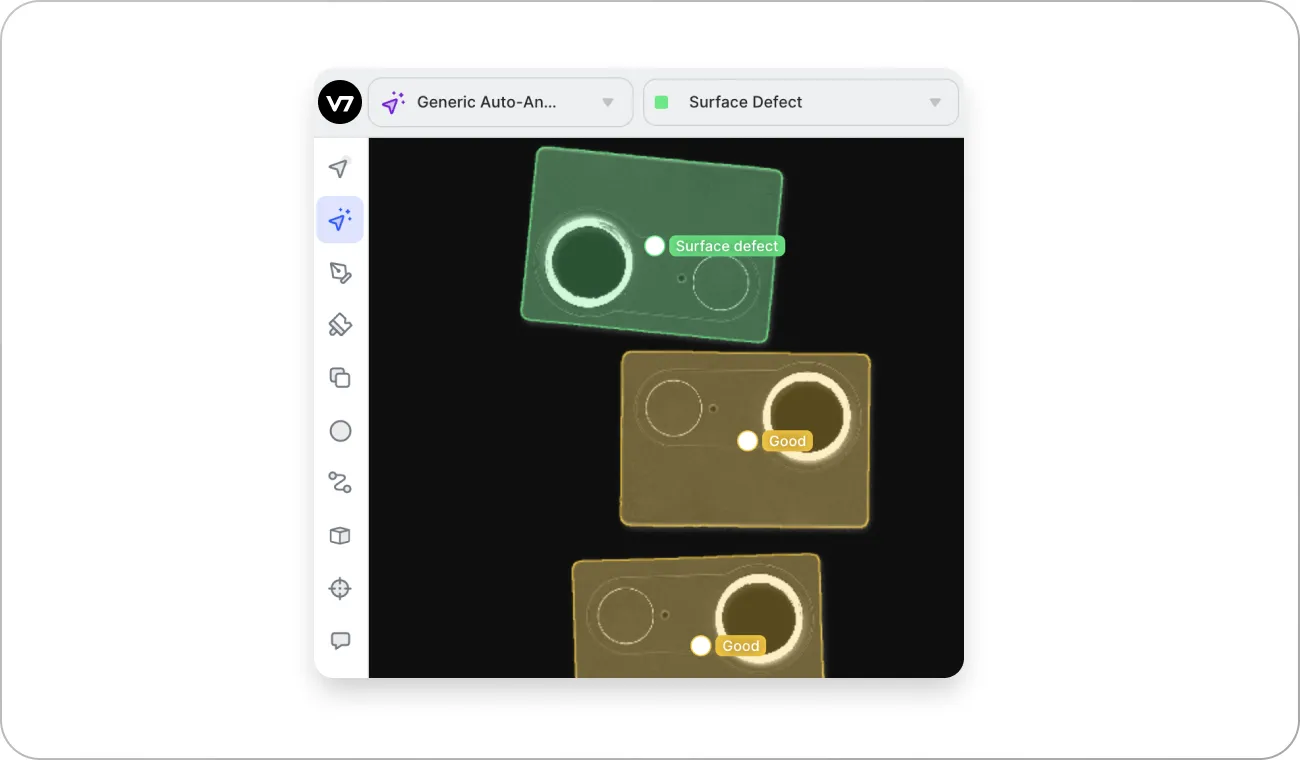Viewport: 1300px width, 760px height.
Task: Click the Good label on middle part
Action: [x=787, y=440]
